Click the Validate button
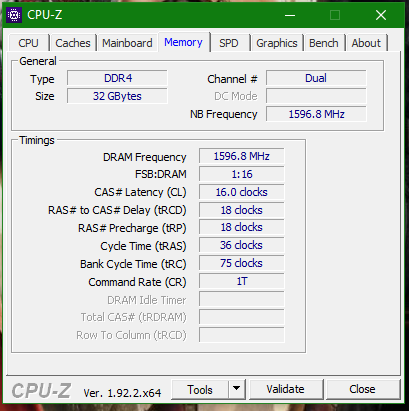 point(286,389)
